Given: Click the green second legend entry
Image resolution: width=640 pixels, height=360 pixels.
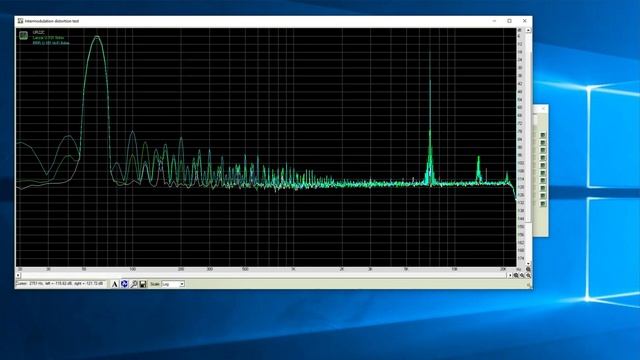Looking at the screenshot, I should [48, 38].
